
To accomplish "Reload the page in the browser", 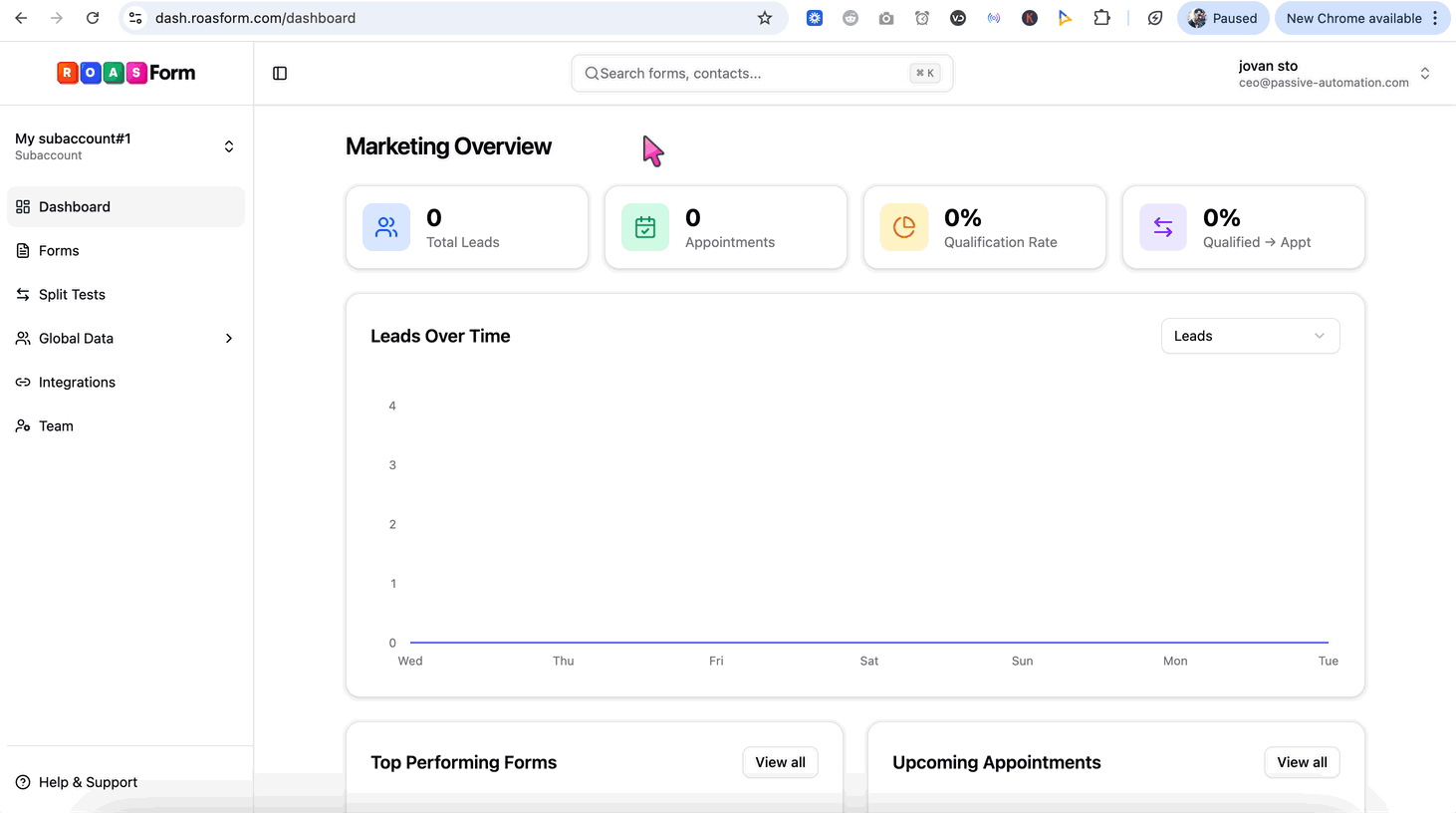I will coord(93,18).
